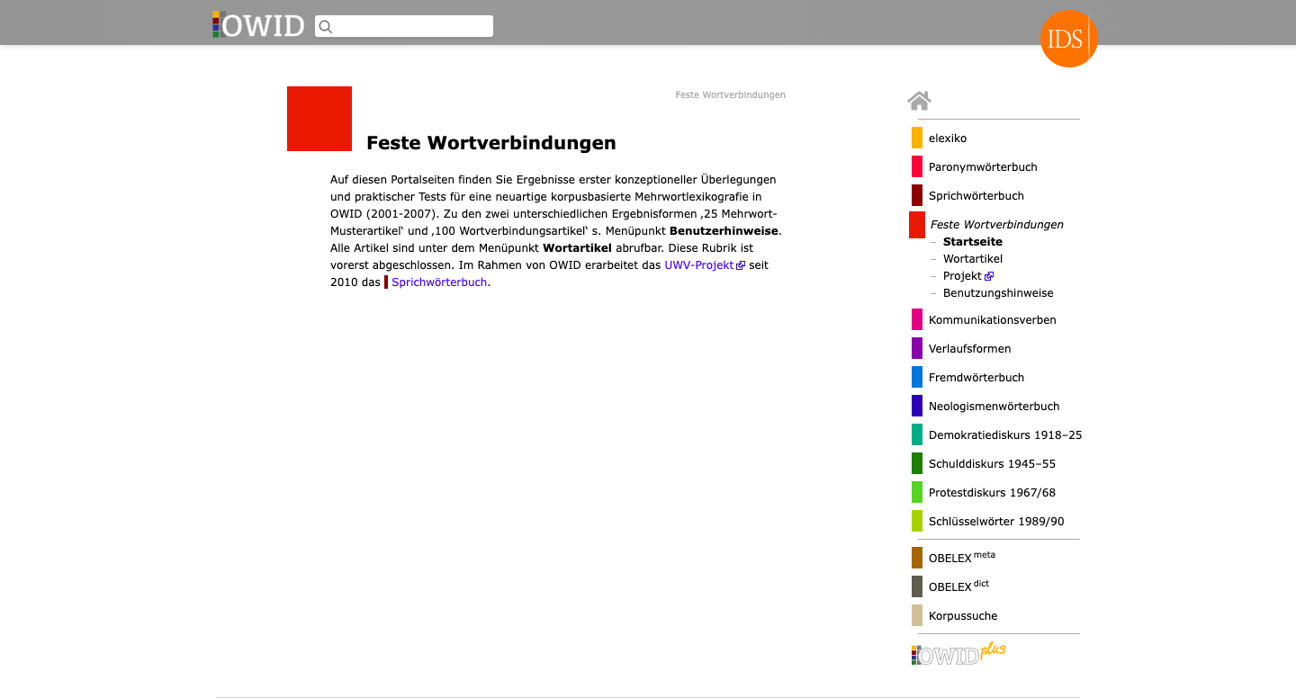Screen dimensions: 1296x698
Task: Click the pink block beside Kommunikationsverben
Action: [917, 319]
